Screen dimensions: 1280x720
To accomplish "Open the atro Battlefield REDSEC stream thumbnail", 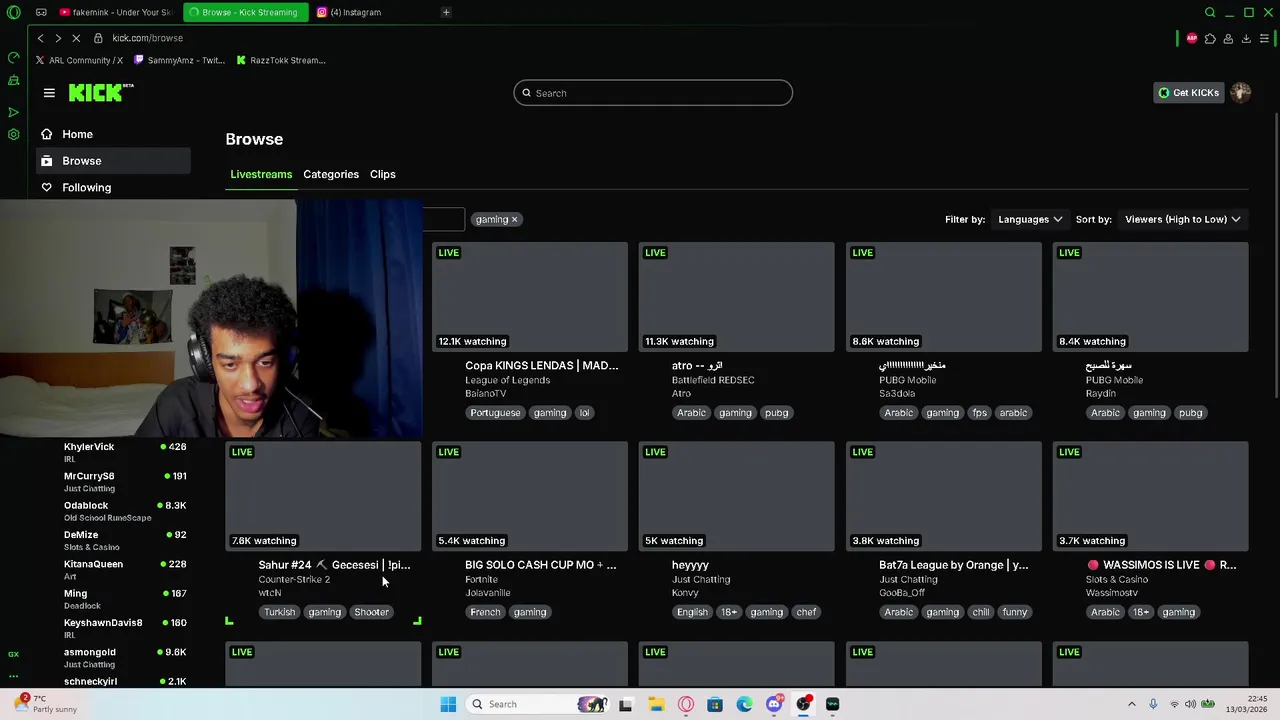I will coord(736,296).
